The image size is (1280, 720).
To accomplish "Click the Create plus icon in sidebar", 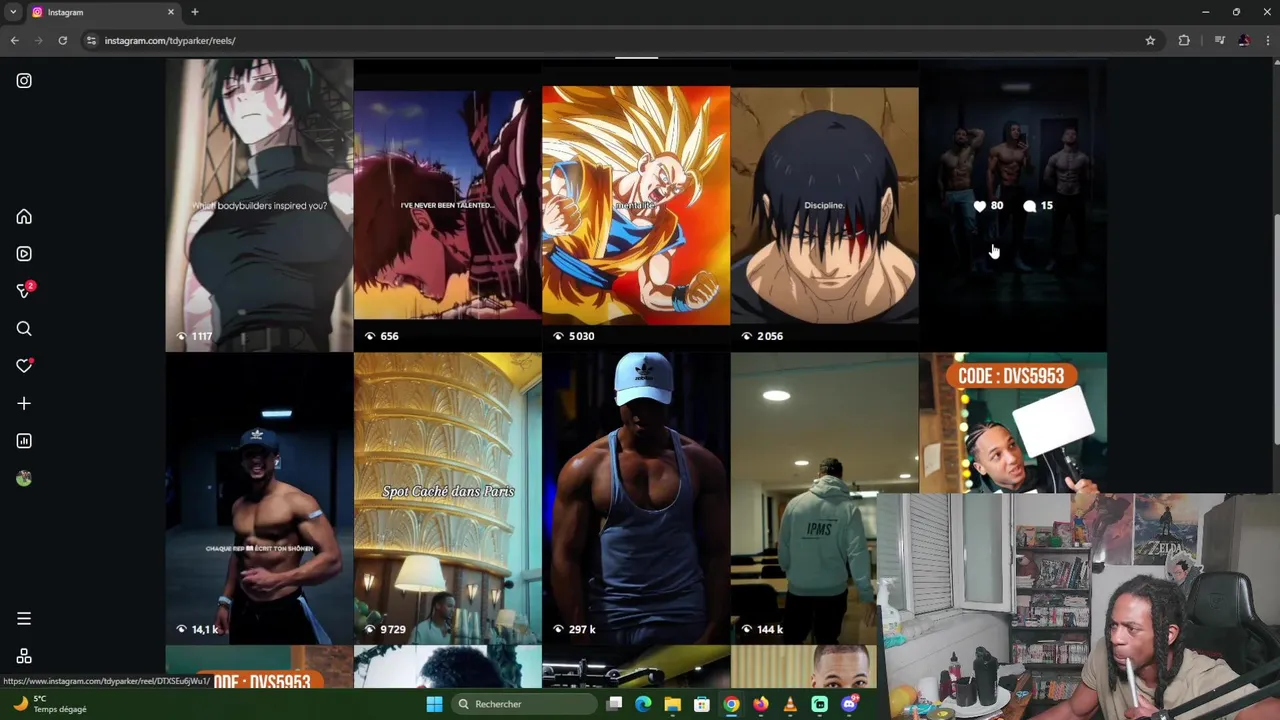I will (24, 403).
